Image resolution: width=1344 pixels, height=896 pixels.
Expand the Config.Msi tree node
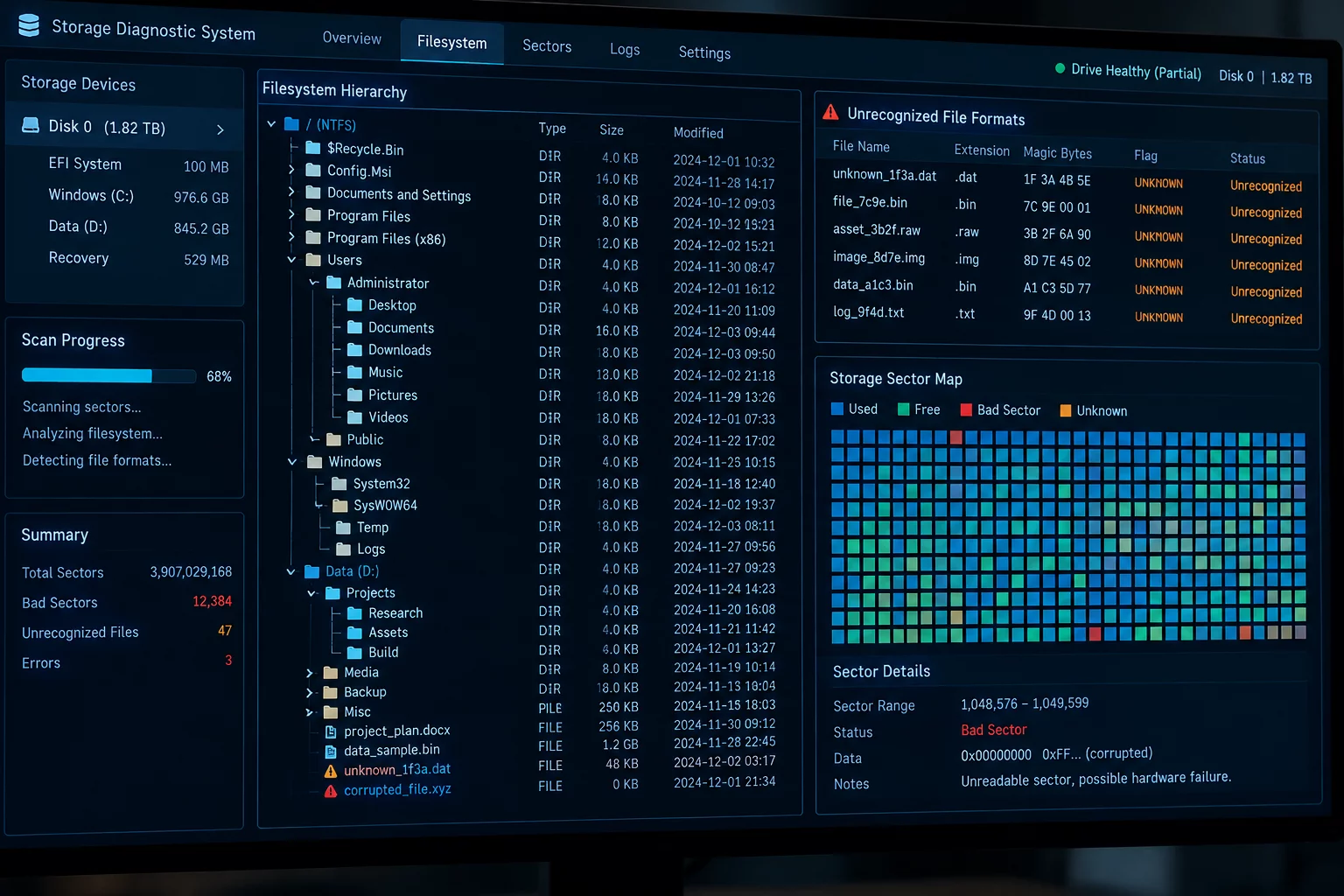291,169
